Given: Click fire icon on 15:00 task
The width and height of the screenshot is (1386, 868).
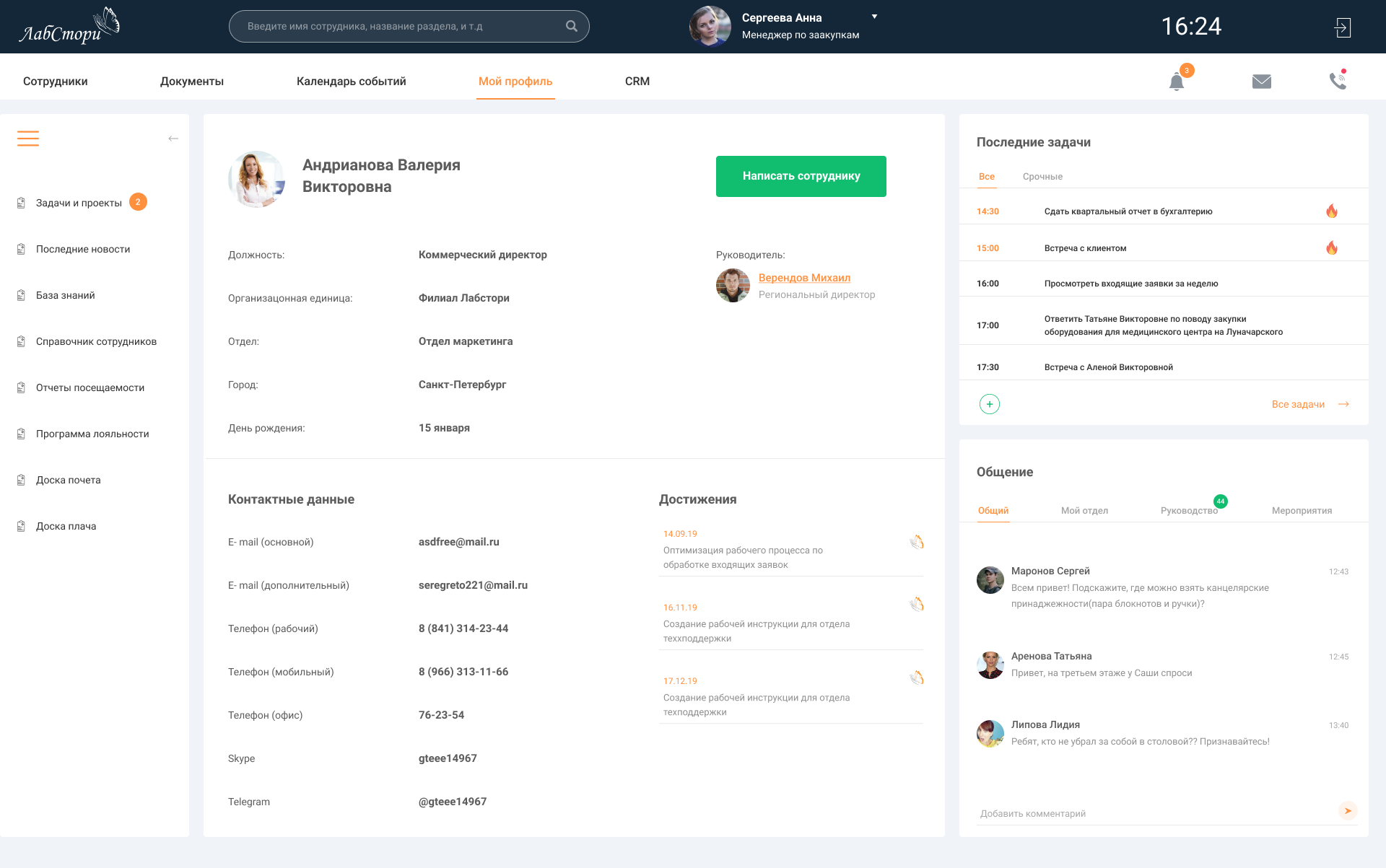Looking at the screenshot, I should tap(1332, 247).
